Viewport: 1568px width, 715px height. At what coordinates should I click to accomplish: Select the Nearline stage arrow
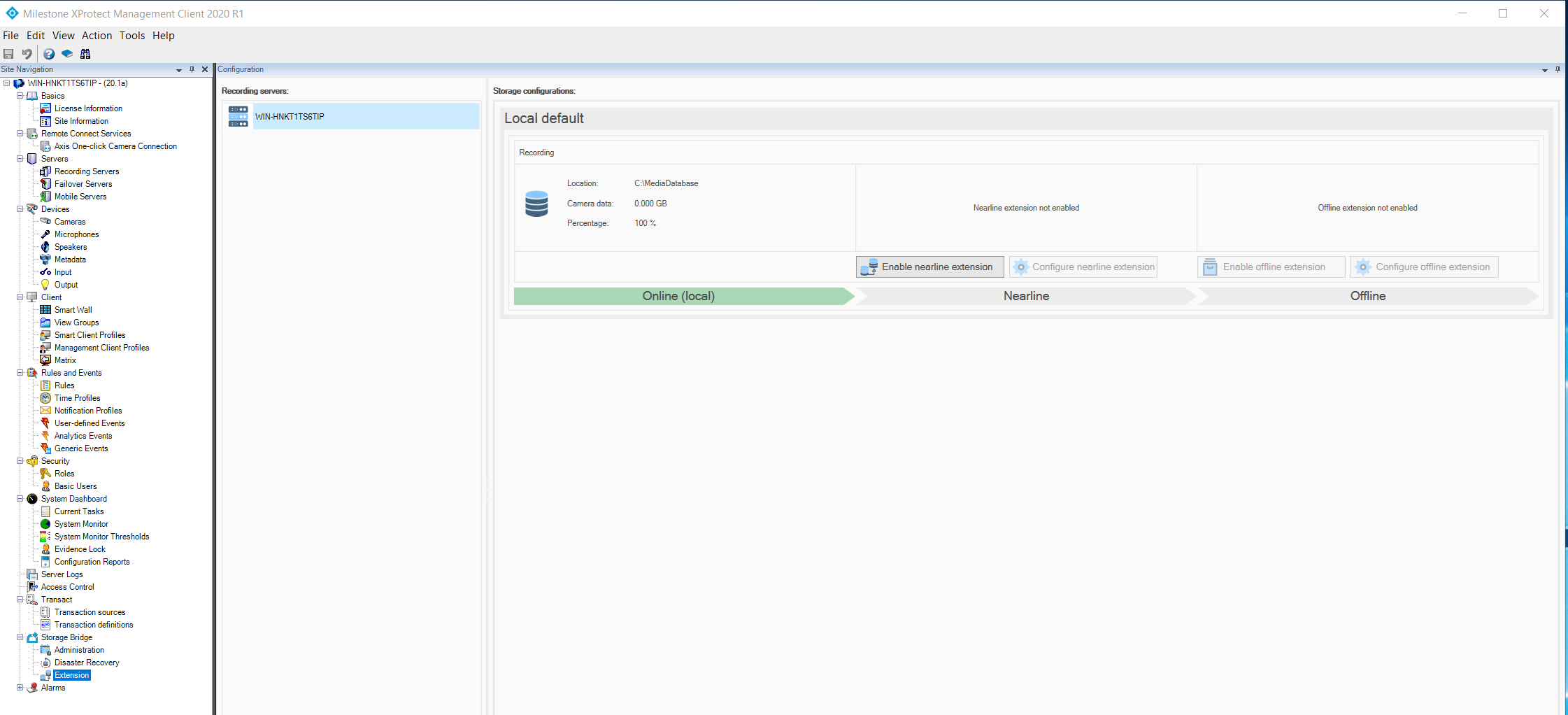click(x=1026, y=296)
